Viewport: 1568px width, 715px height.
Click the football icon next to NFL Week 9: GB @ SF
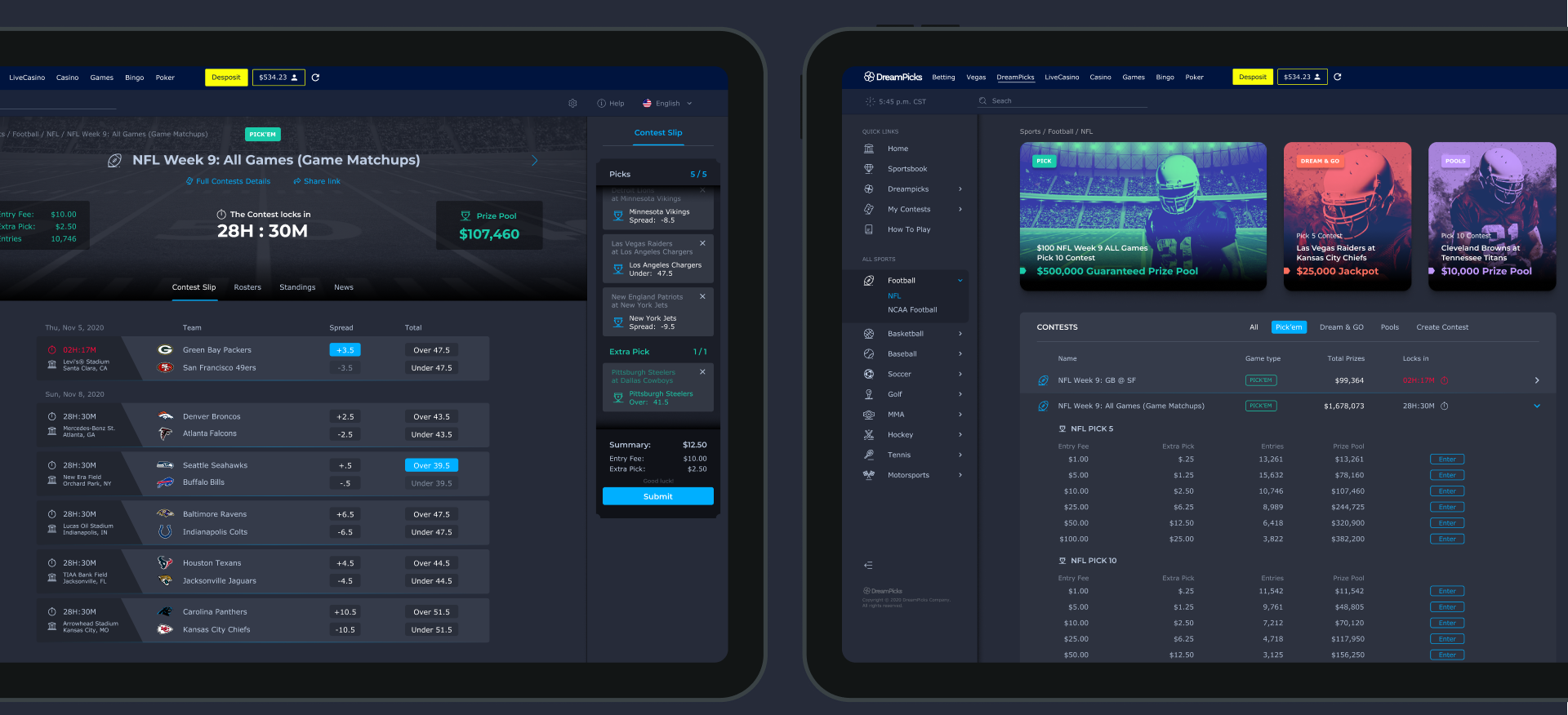pos(1043,380)
